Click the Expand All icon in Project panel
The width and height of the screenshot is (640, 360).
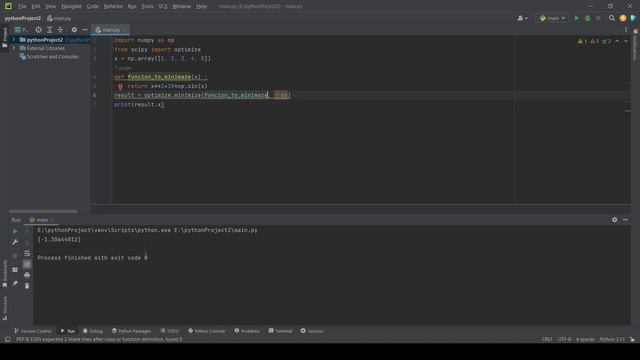pos(49,30)
